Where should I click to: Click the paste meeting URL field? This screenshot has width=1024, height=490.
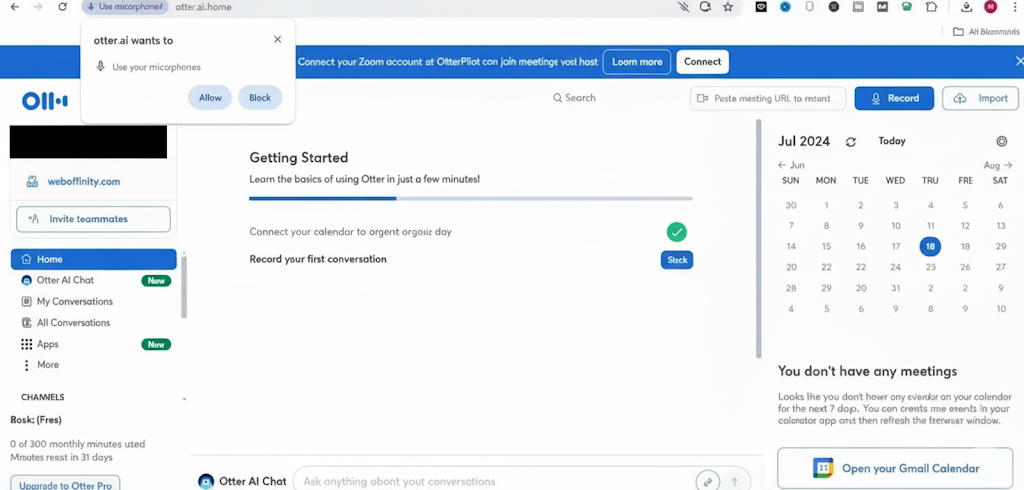coord(768,99)
